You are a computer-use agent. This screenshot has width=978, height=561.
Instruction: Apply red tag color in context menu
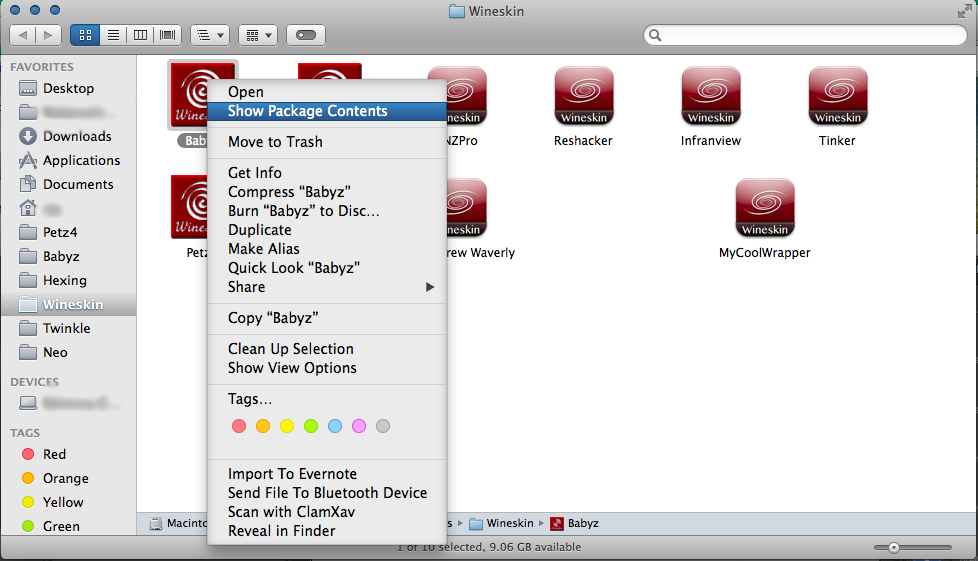pos(239,426)
